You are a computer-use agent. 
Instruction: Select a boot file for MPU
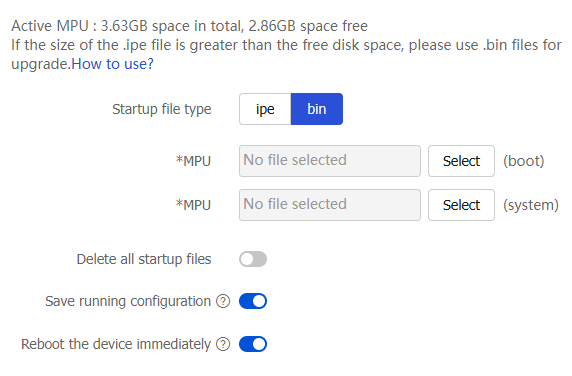pyautogui.click(x=461, y=161)
